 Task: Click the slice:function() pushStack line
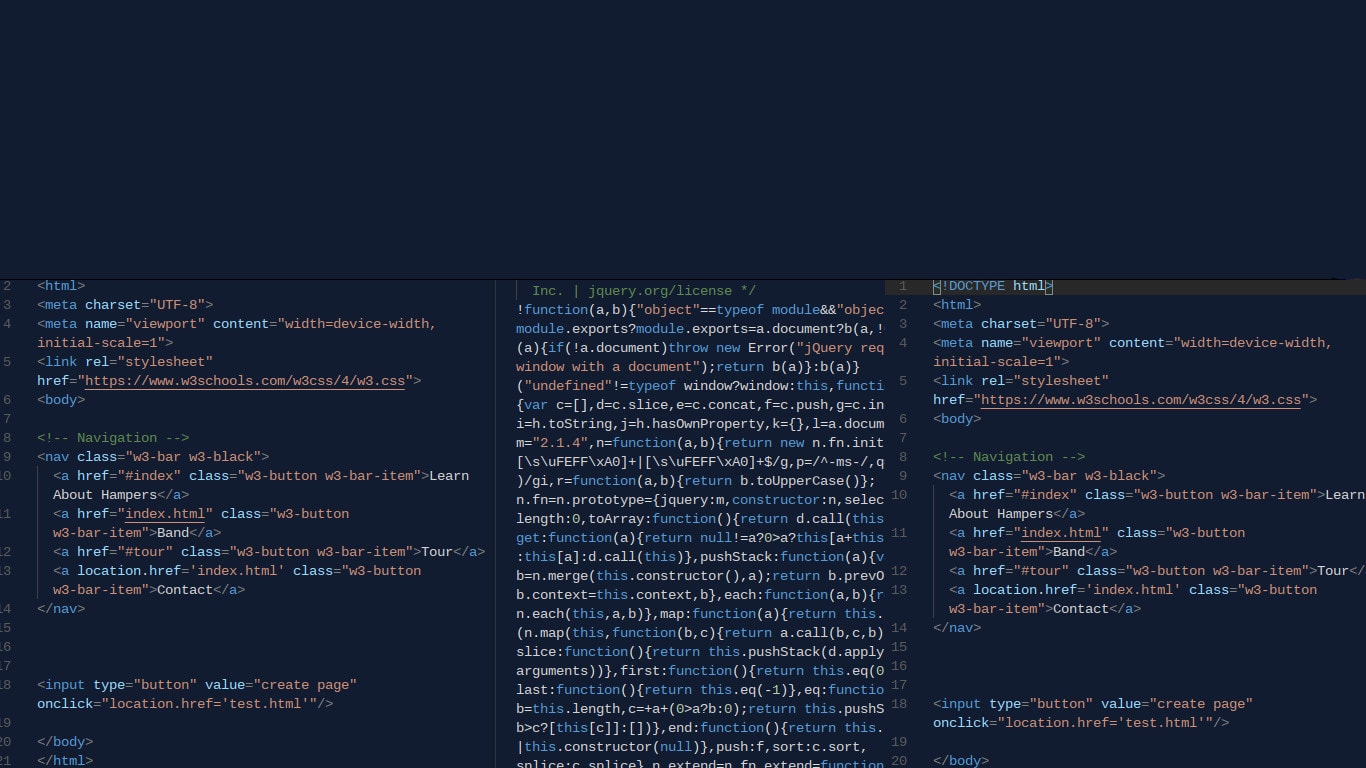click(700, 652)
